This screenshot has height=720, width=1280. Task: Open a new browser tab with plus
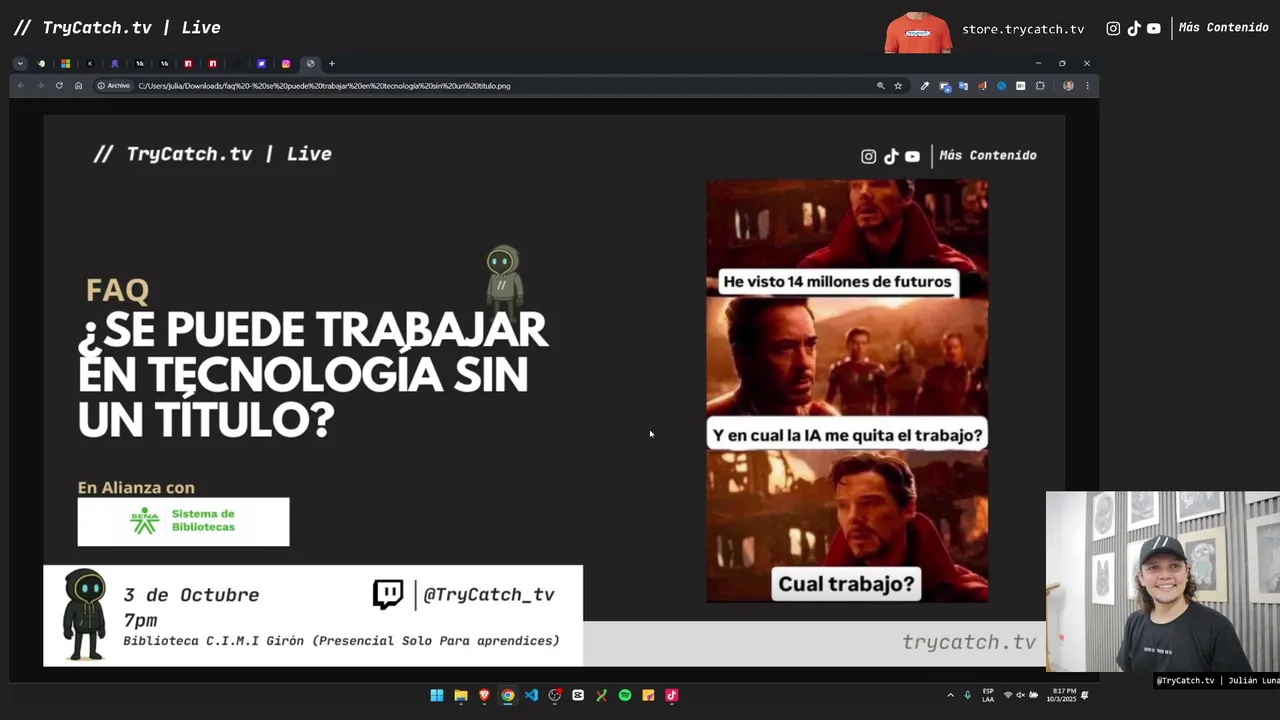pyautogui.click(x=332, y=63)
